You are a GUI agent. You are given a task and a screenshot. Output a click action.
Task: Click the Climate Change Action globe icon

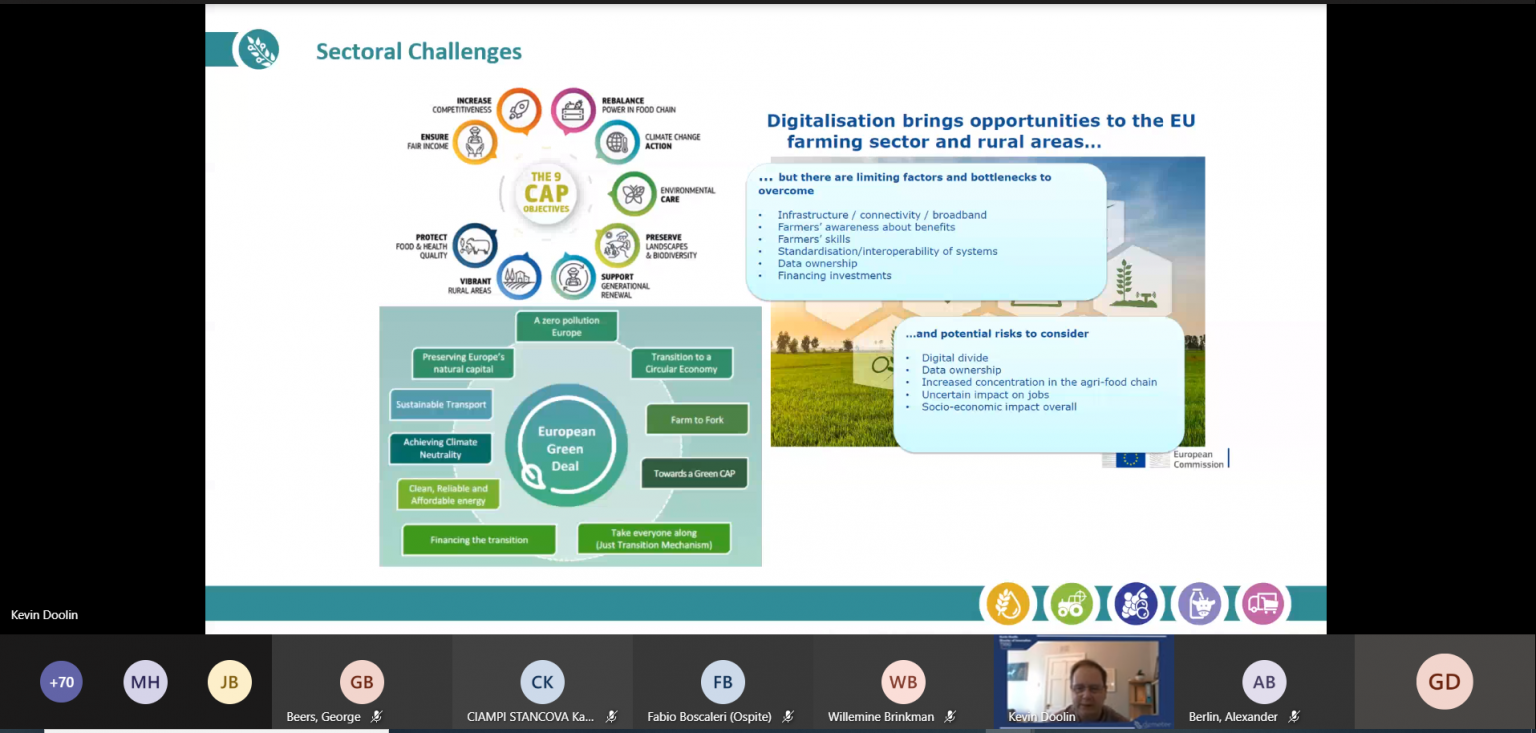click(x=617, y=142)
